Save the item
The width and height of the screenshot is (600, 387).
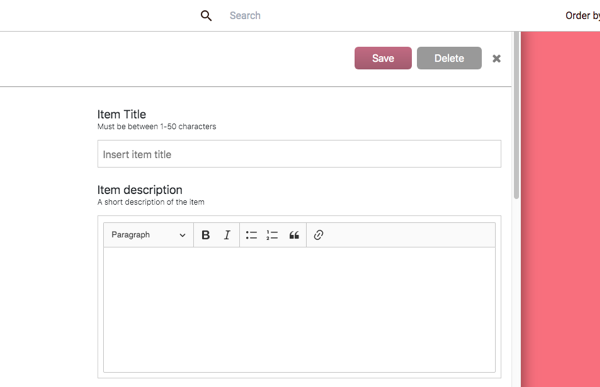[x=383, y=58]
